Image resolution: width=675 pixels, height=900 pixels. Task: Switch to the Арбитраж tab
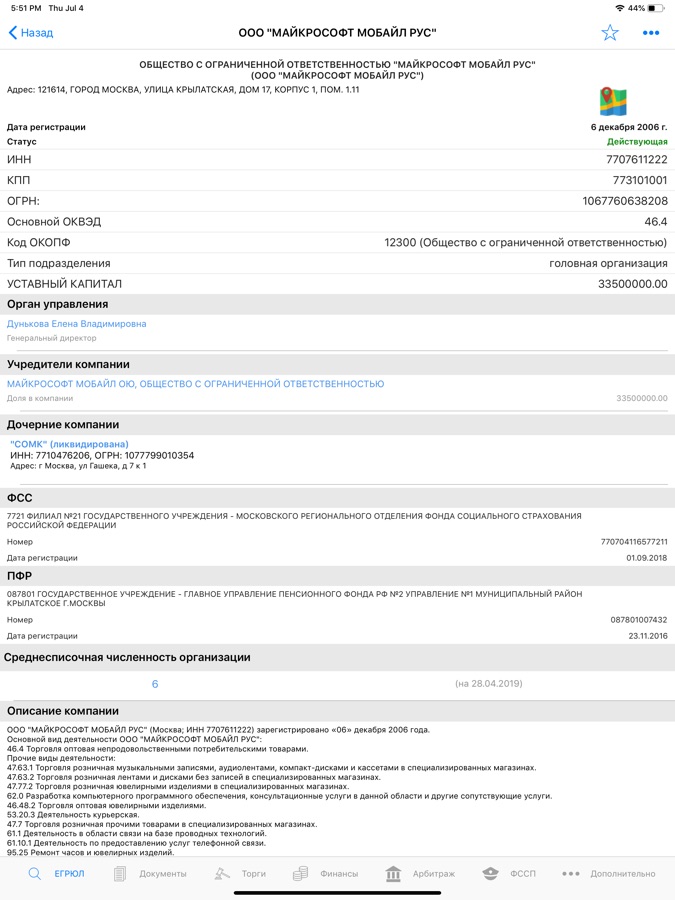[433, 874]
